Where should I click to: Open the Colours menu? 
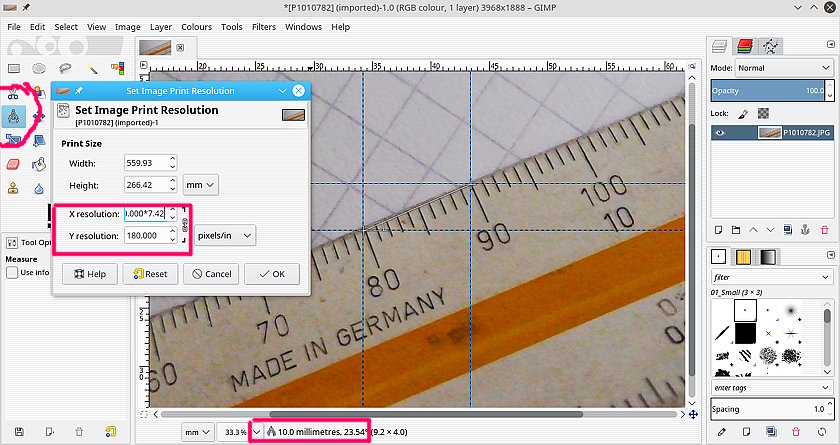click(196, 27)
